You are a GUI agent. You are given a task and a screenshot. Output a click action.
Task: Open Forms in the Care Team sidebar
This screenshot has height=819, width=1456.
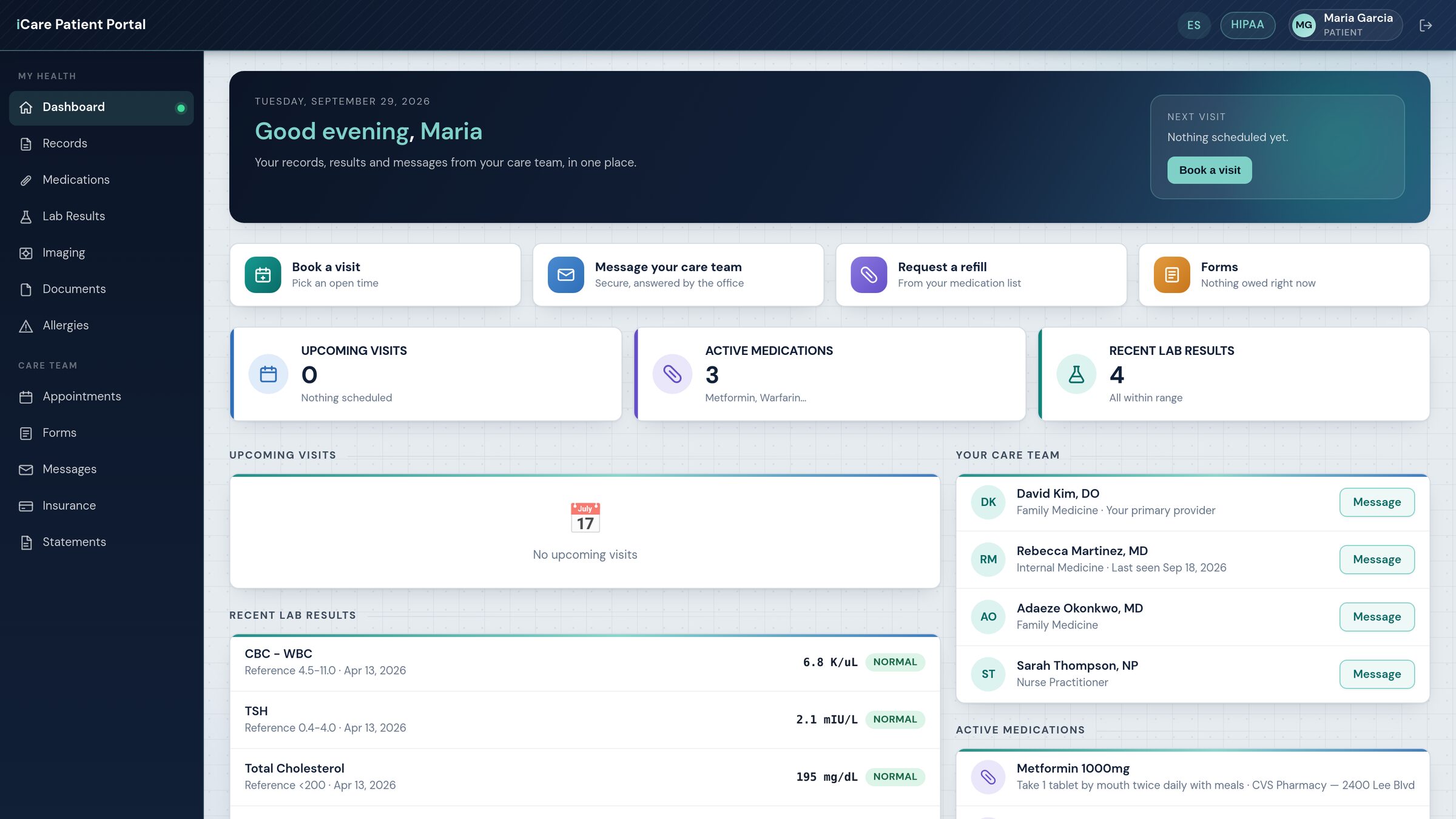(101, 433)
